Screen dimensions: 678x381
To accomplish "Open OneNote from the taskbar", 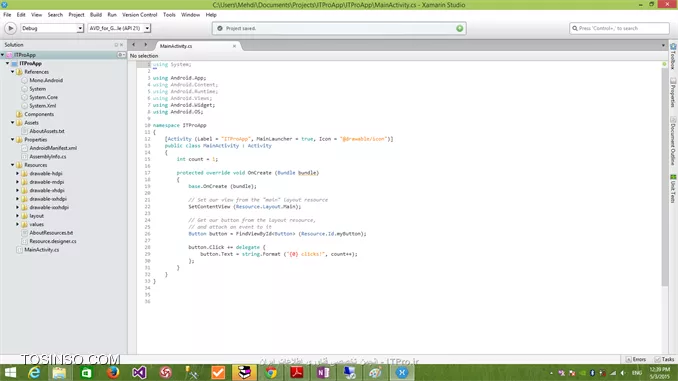I will (x=323, y=372).
